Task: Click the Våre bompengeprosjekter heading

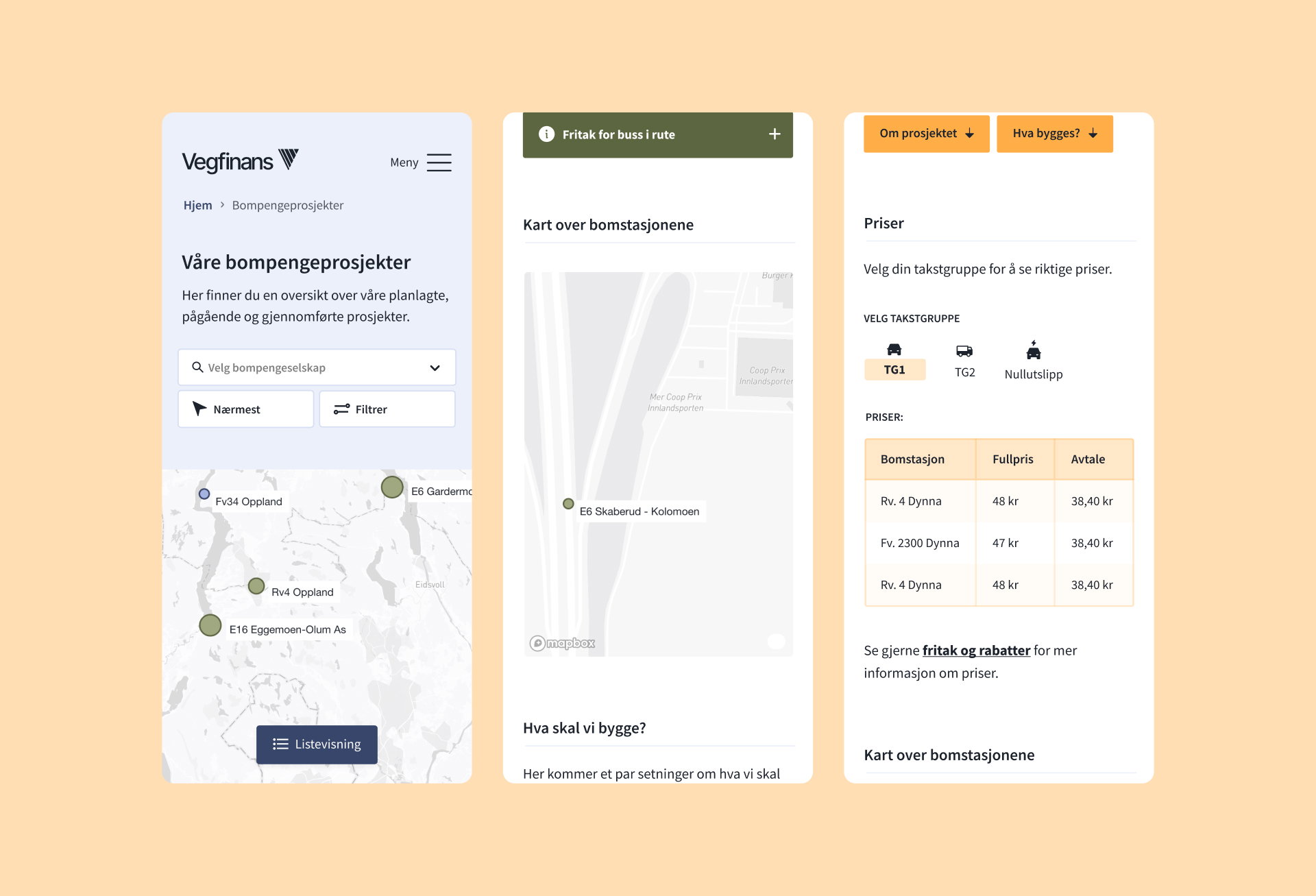Action: coord(296,262)
